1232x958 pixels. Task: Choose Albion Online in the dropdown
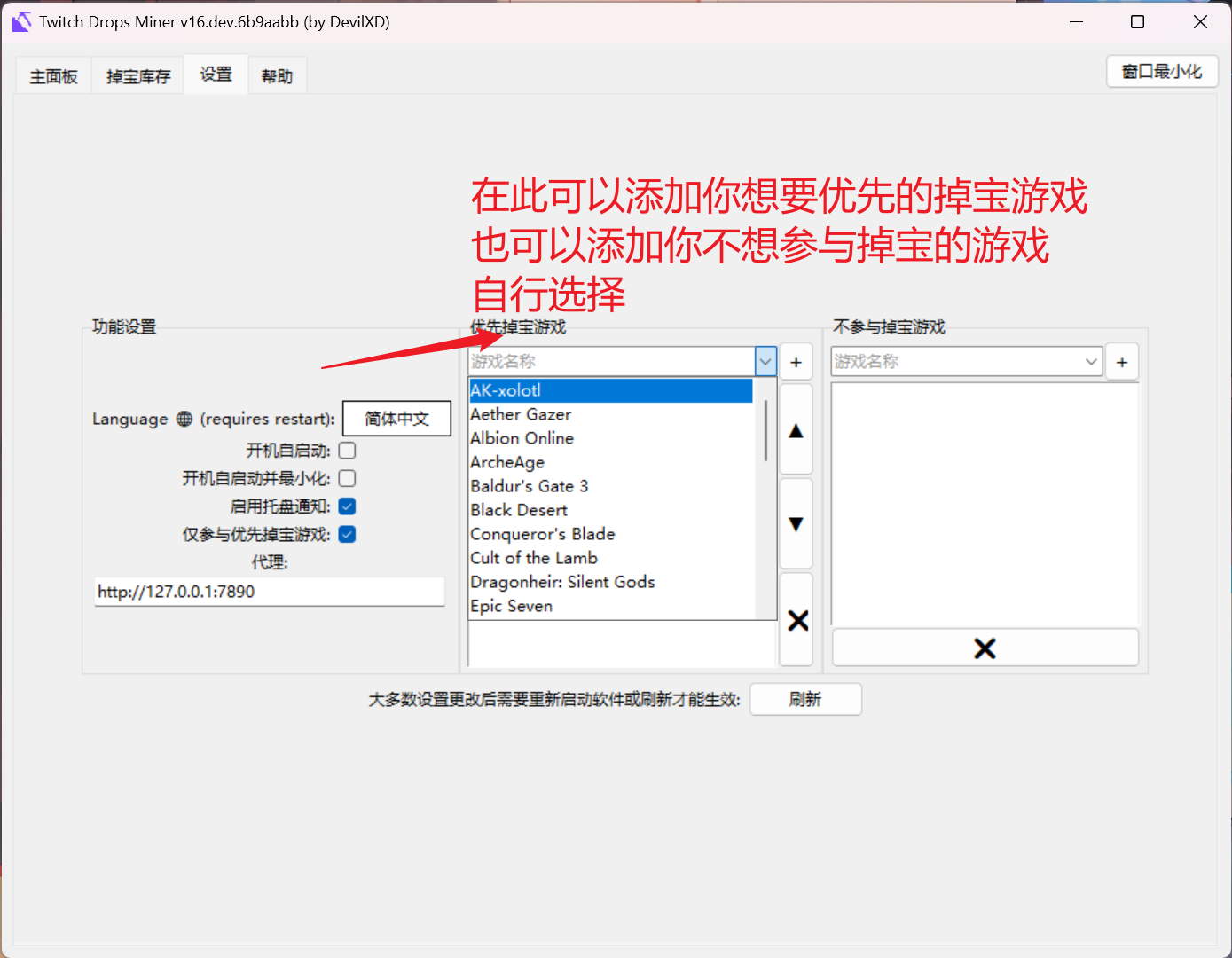coord(611,438)
